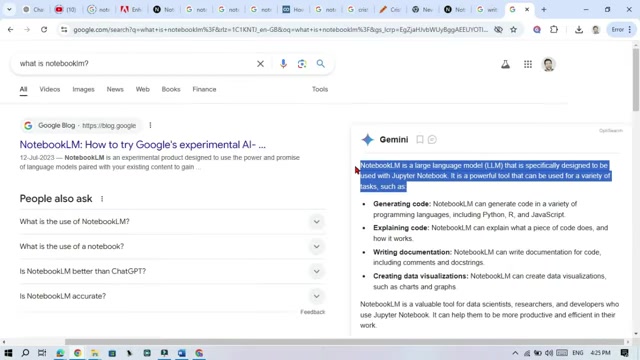Open Chrome downloads
Viewport: 640px width, 360px height.
point(579,29)
